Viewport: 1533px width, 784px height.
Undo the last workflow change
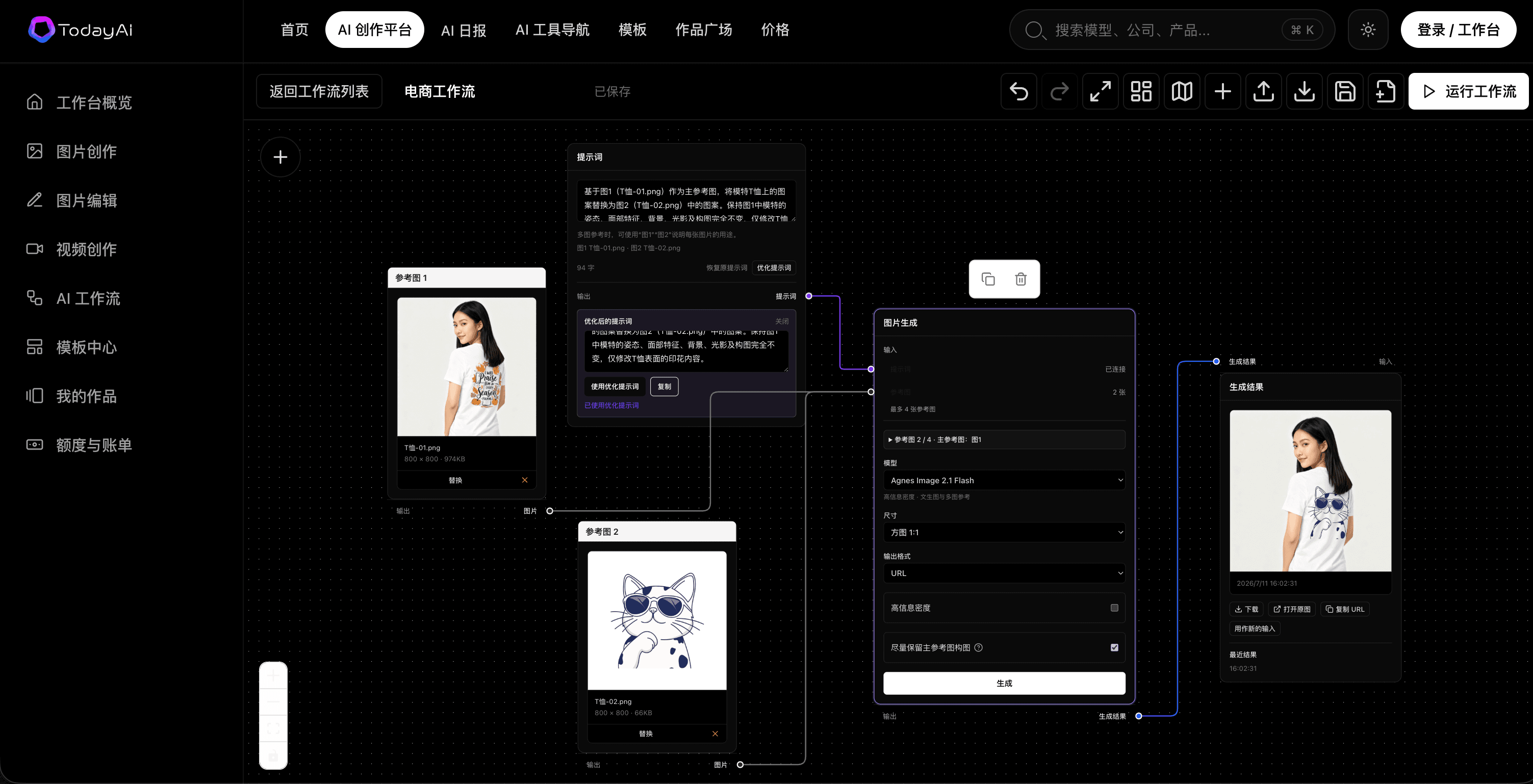click(x=1019, y=92)
